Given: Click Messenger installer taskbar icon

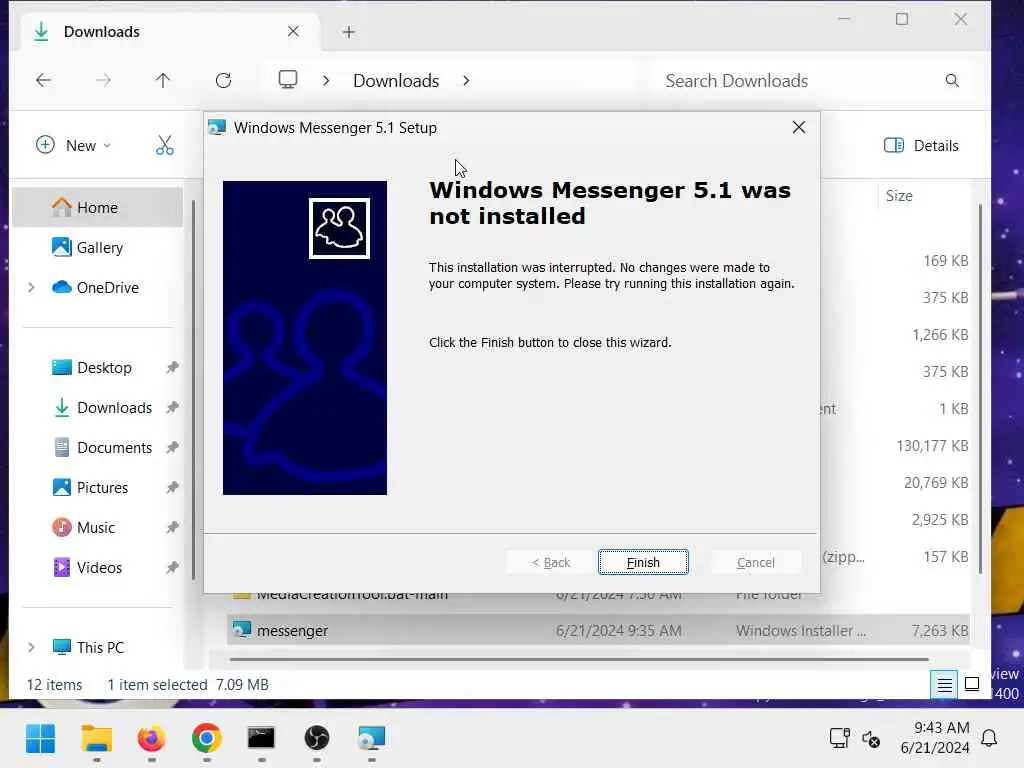Looking at the screenshot, I should click(x=372, y=739).
